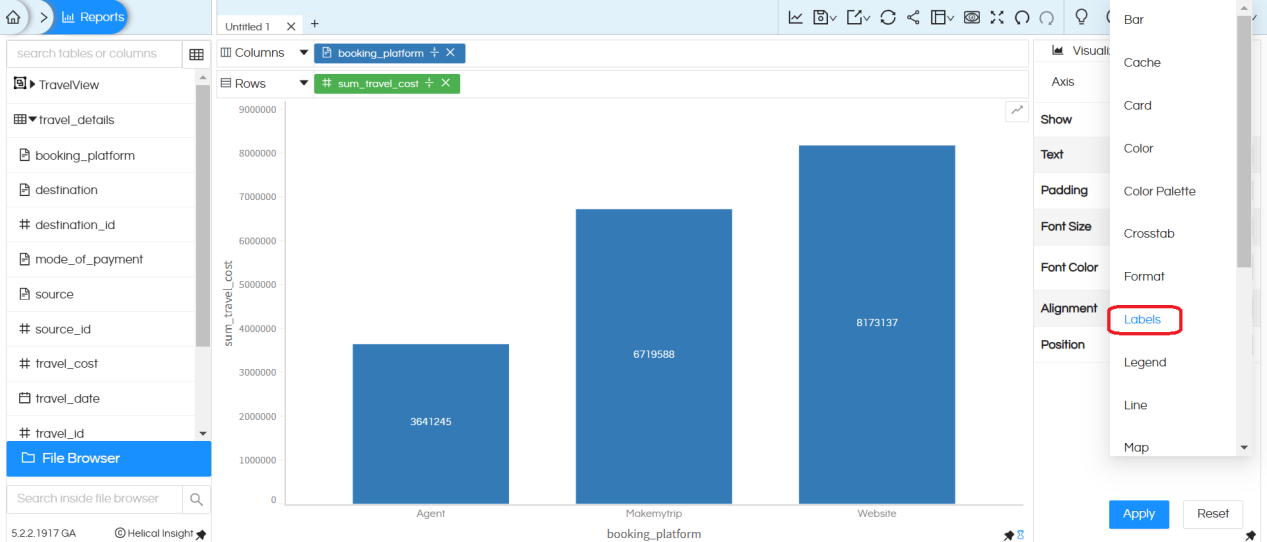Select the travel_cost column
Screen dimensions: 1267x542
click(x=66, y=364)
